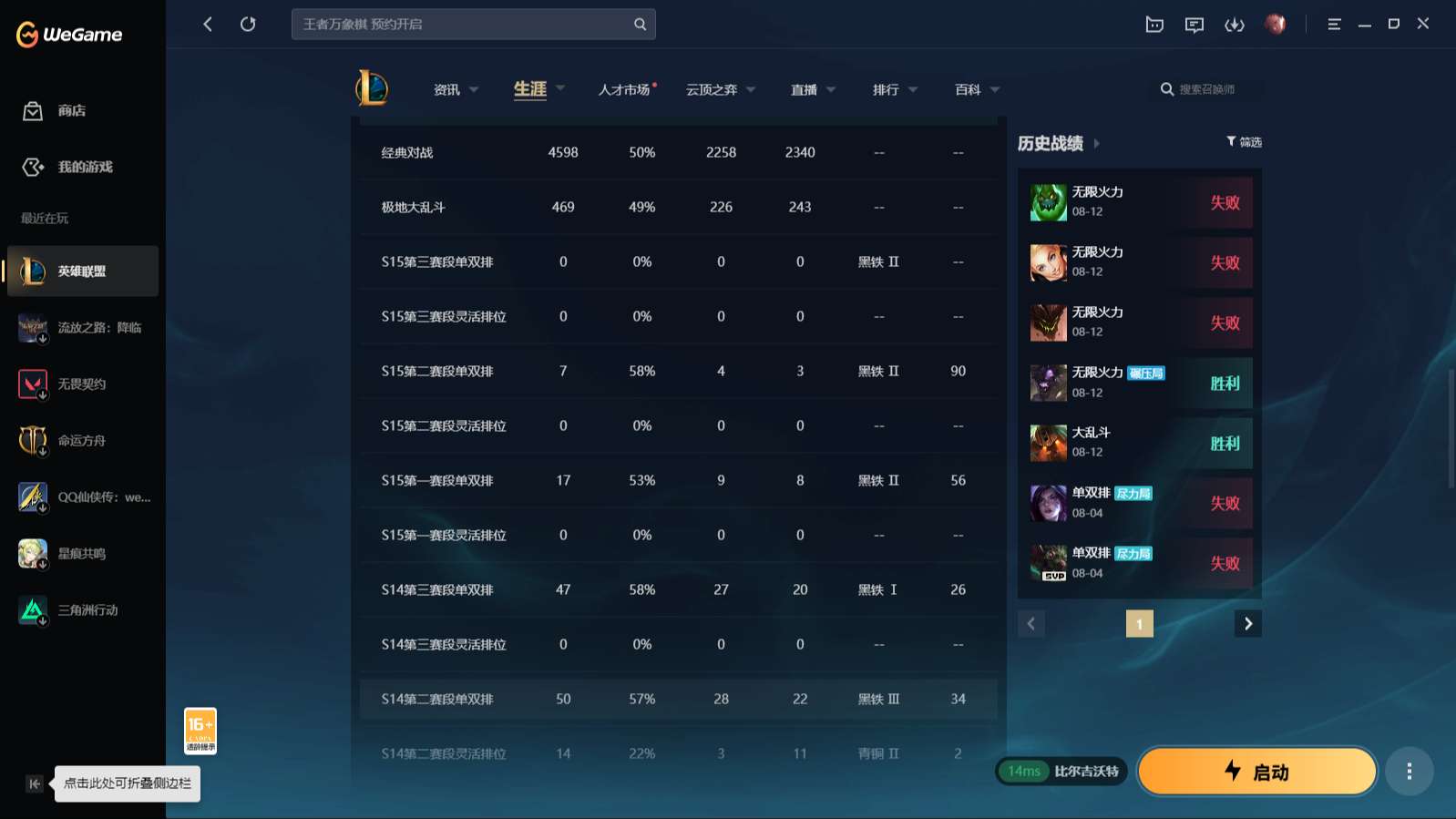1456x819 pixels.
Task: Open the messages chat icon
Action: coord(1194,25)
